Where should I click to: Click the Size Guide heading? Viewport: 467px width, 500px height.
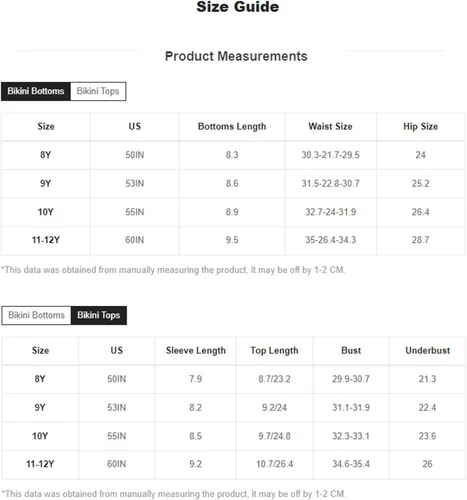pos(237,7)
